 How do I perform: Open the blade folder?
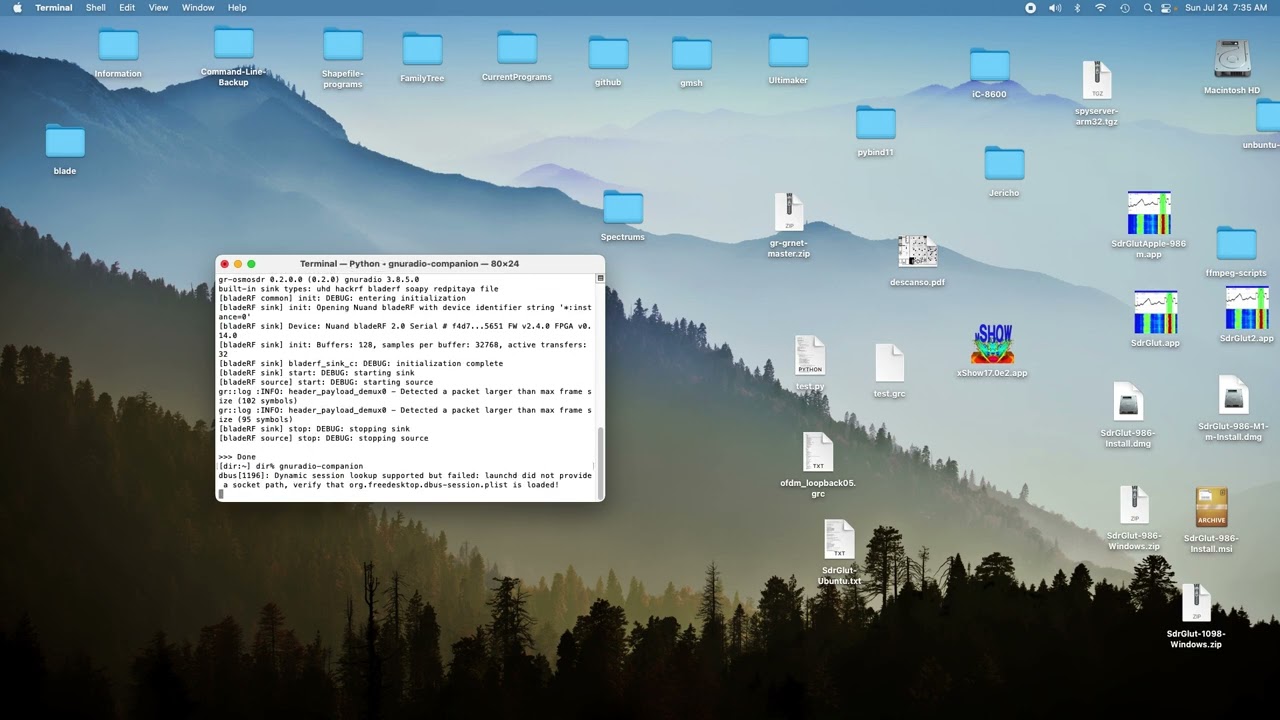[65, 143]
